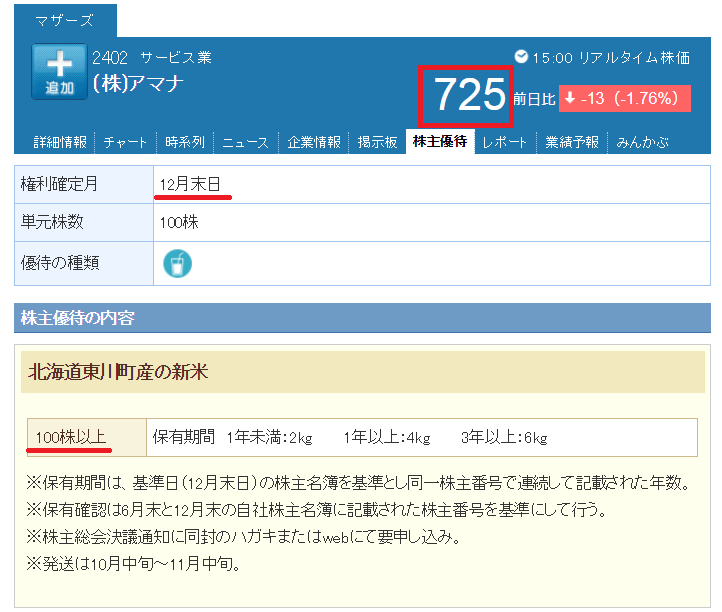Image resolution: width=722 pixels, height=612 pixels.
Task: Click the 保有期間 label in benefit table
Action: [184, 437]
